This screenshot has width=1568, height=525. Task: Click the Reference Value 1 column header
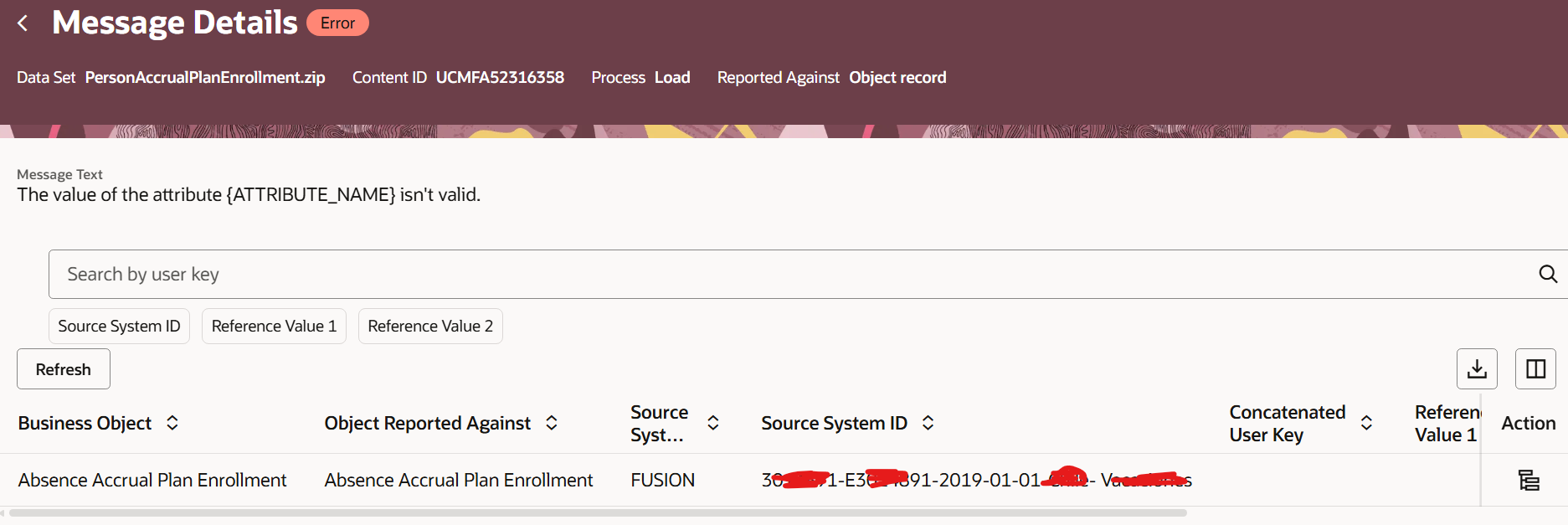(x=1447, y=424)
